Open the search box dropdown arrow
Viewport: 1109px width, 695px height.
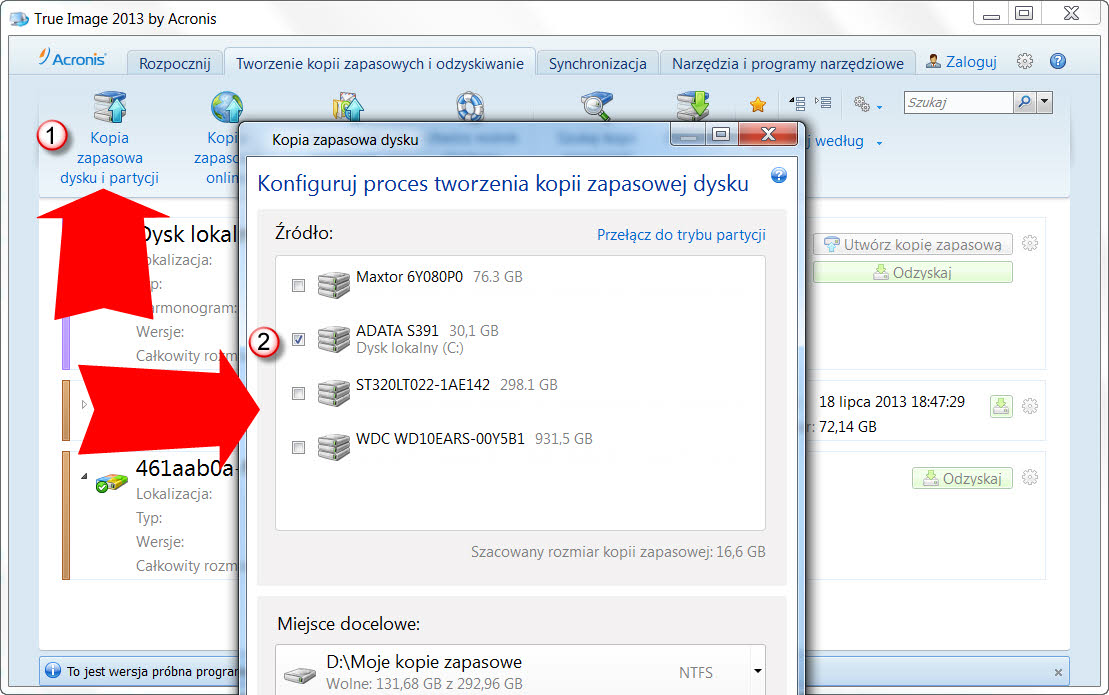pos(1044,103)
